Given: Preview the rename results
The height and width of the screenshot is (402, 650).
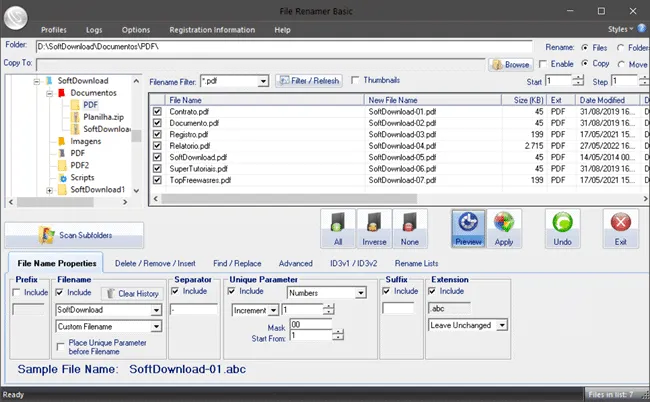Looking at the screenshot, I should click(x=468, y=229).
